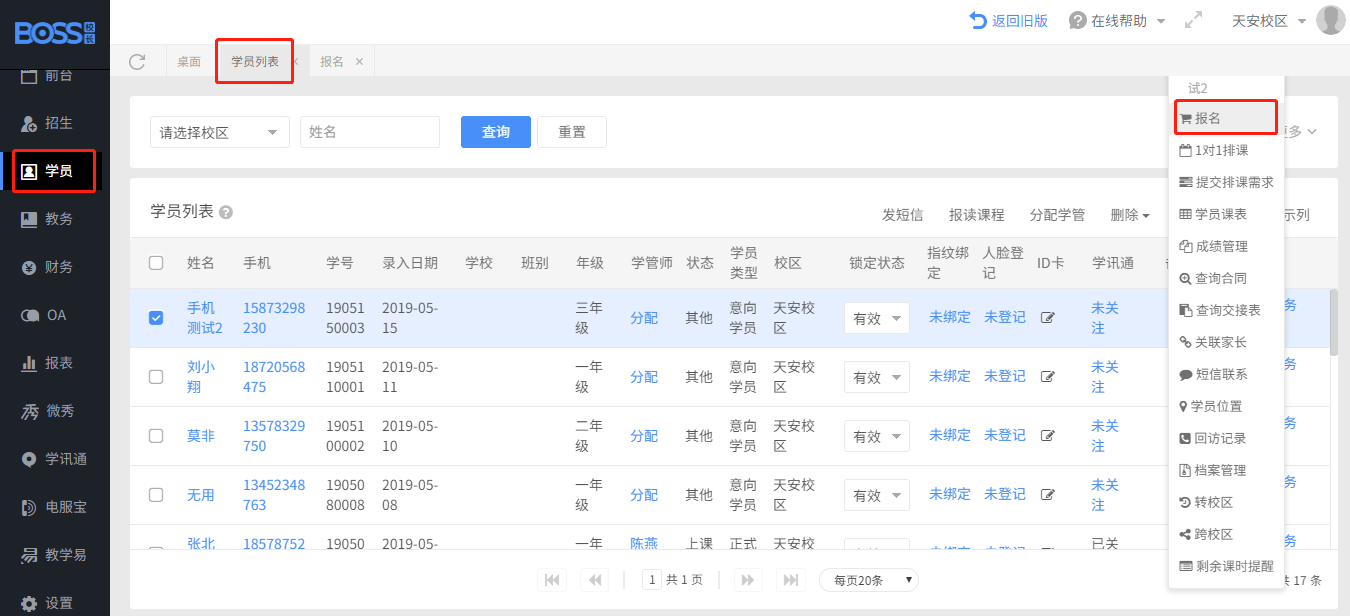Click the blue 查询 button

[x=496, y=132]
